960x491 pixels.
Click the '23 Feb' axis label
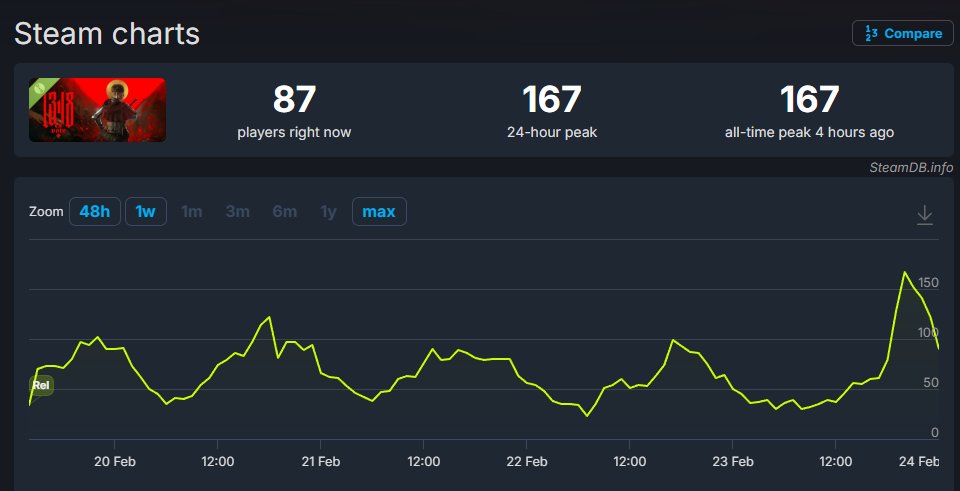[x=732, y=462]
